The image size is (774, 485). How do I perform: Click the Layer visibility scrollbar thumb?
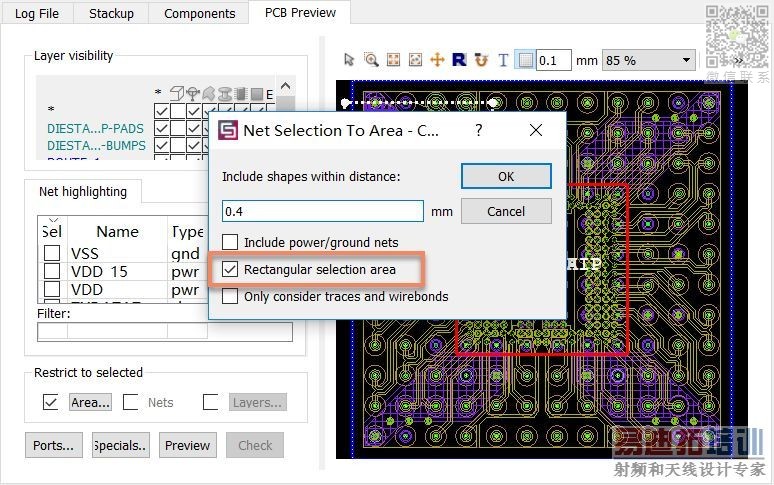[x=285, y=104]
